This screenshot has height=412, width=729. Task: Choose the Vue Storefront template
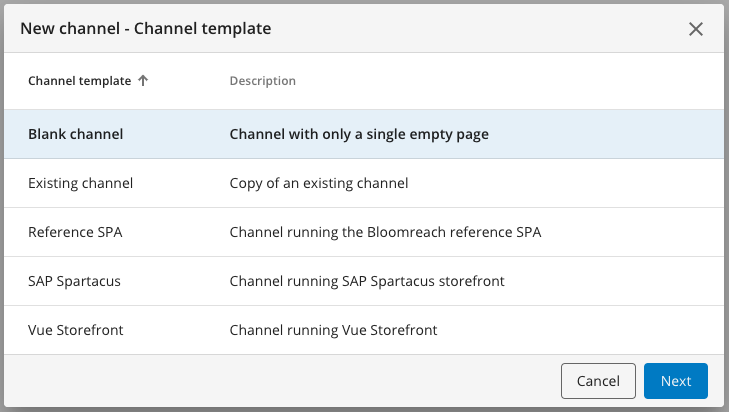coord(76,330)
